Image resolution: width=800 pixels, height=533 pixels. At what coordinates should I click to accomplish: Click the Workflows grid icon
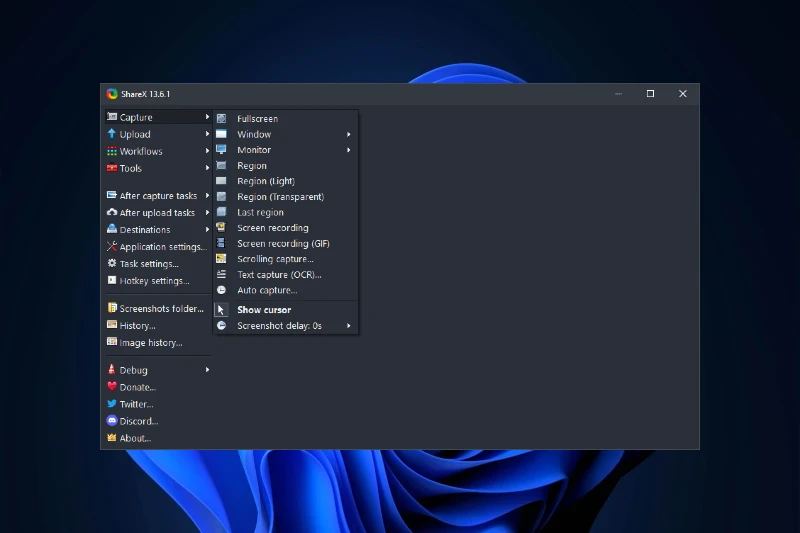click(x=112, y=151)
